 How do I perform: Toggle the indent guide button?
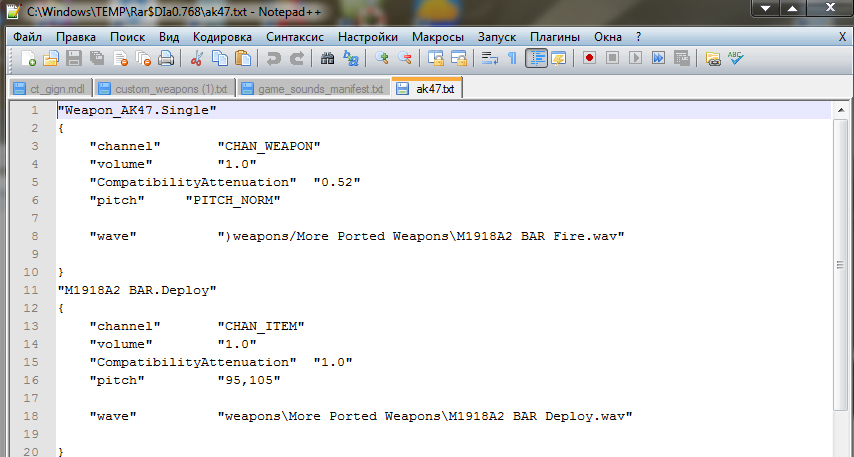(536, 58)
